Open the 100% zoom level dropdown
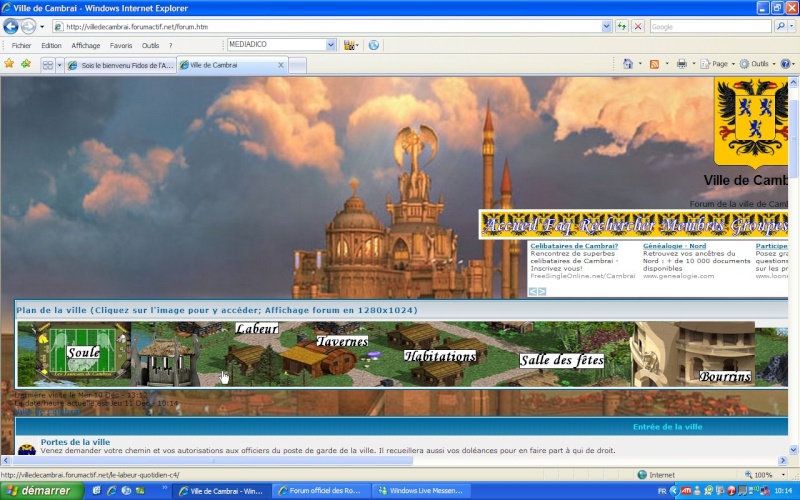This screenshot has height=500, width=800. [783, 474]
